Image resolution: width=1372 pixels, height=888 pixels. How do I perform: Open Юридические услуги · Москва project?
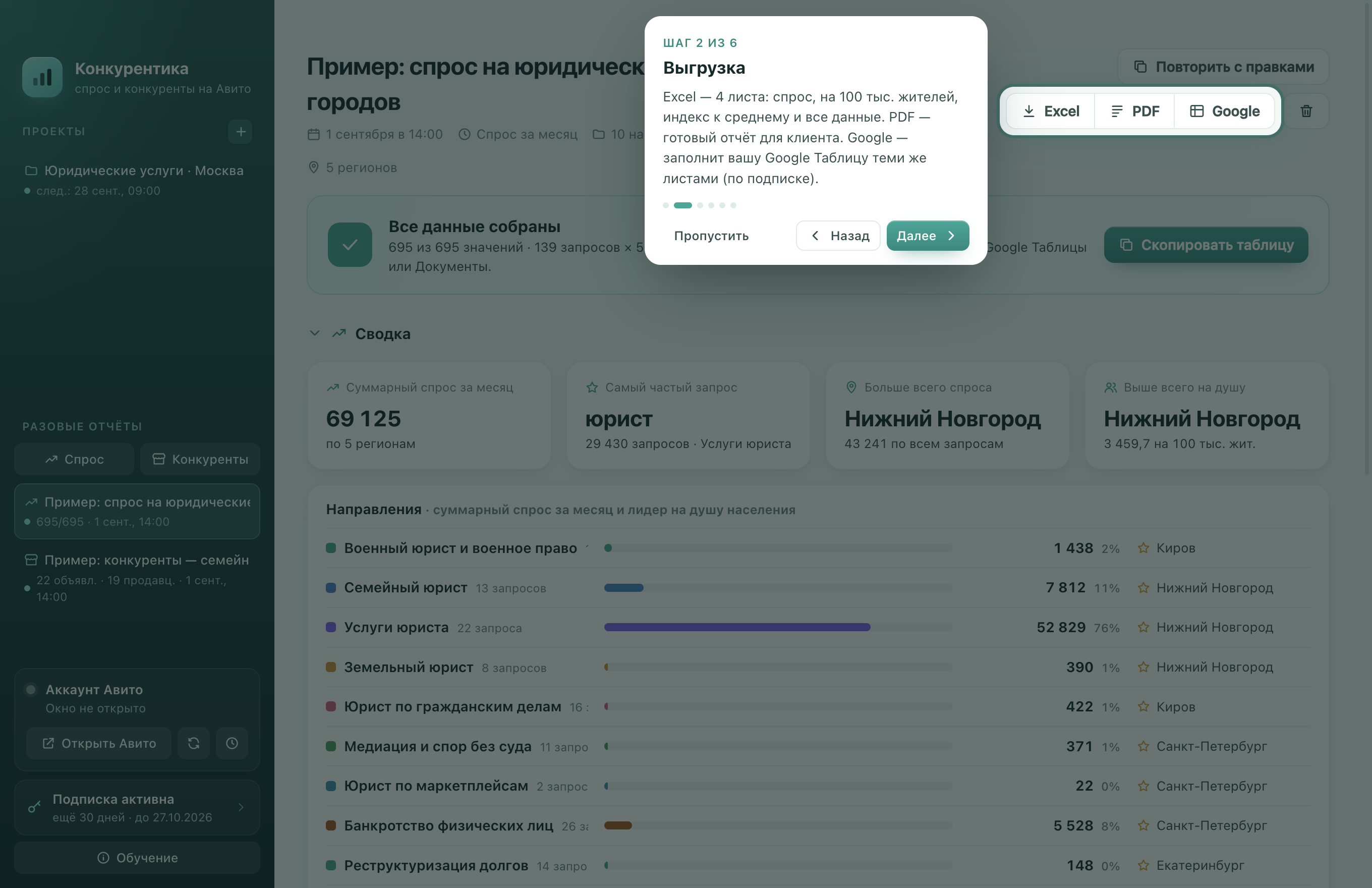click(x=137, y=180)
